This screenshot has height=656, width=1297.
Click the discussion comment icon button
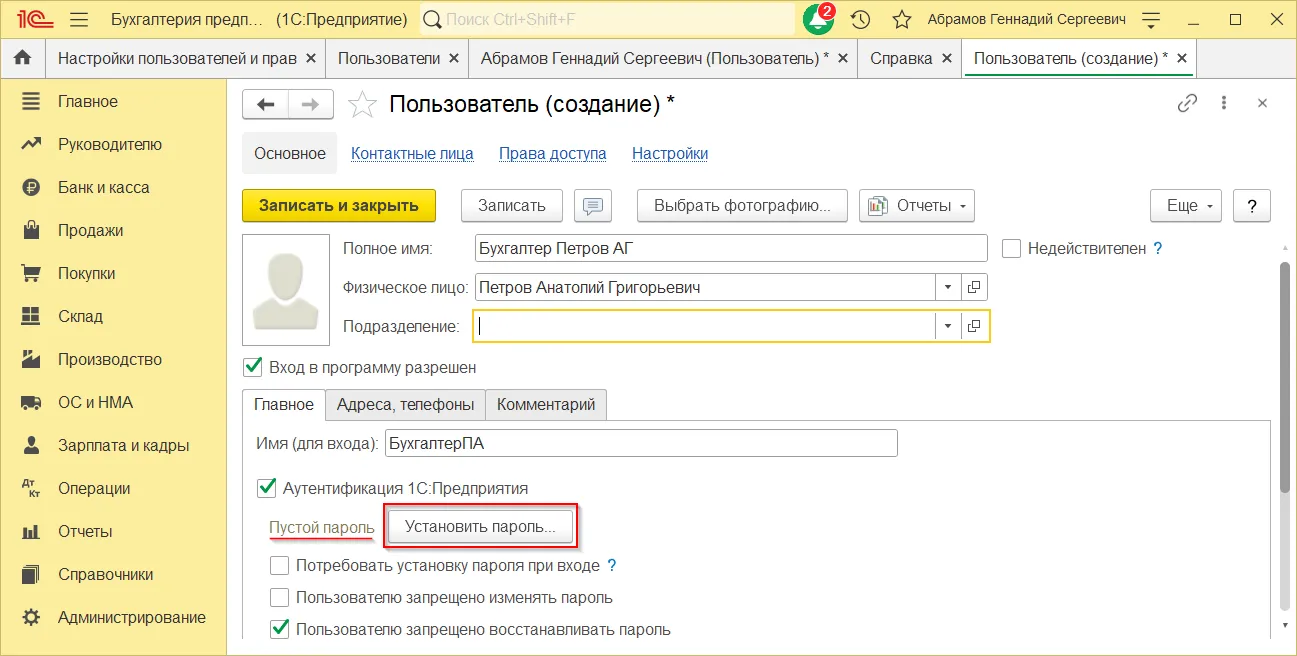pos(593,206)
